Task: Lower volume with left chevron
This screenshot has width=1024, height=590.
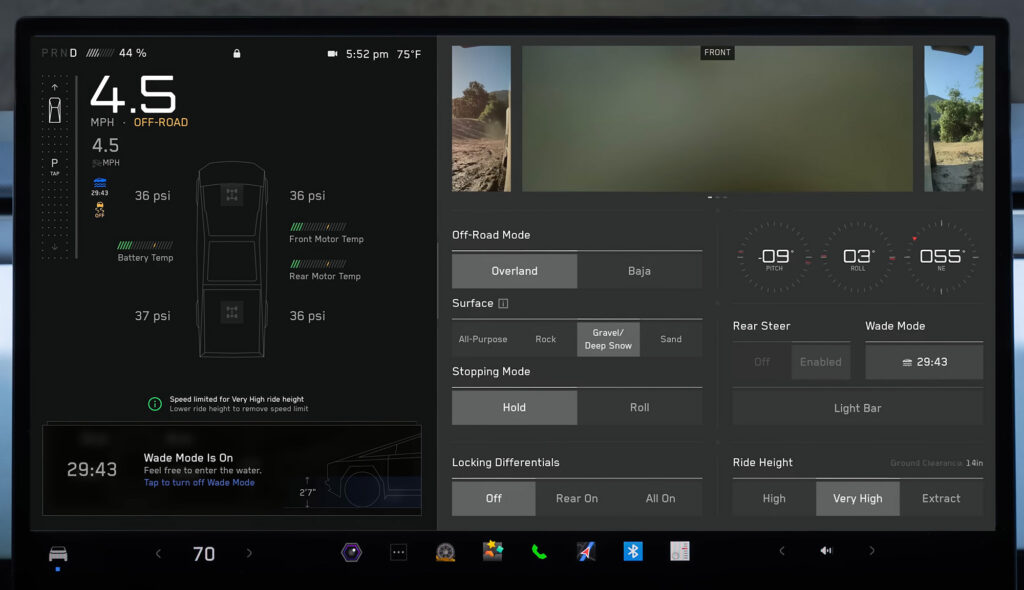Action: [x=782, y=551]
